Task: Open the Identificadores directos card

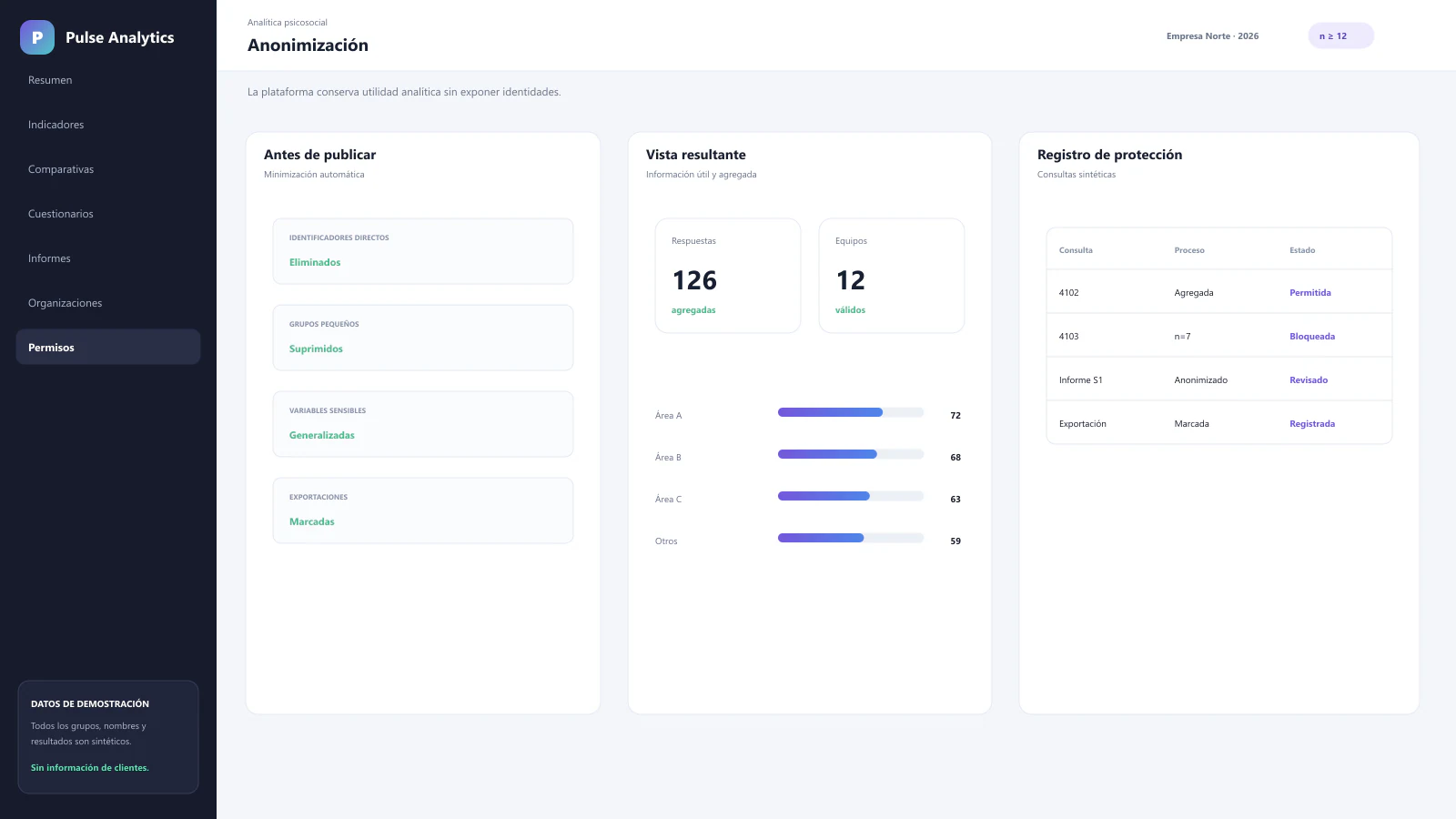Action: click(x=423, y=251)
